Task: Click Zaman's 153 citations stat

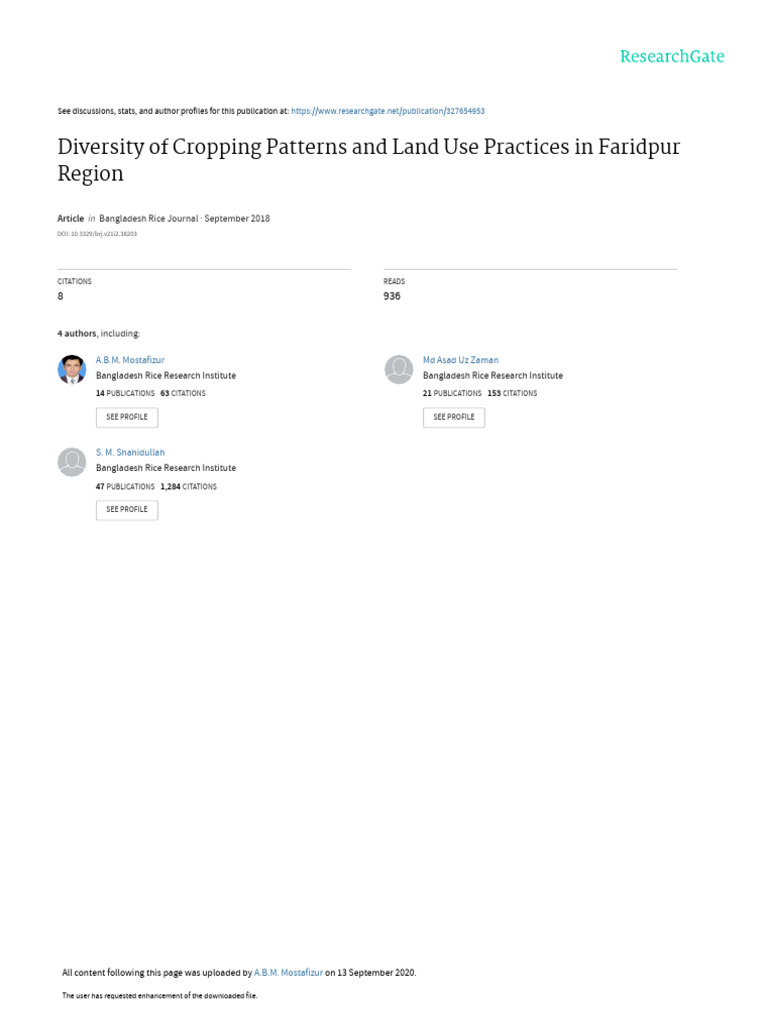Action: tap(512, 394)
